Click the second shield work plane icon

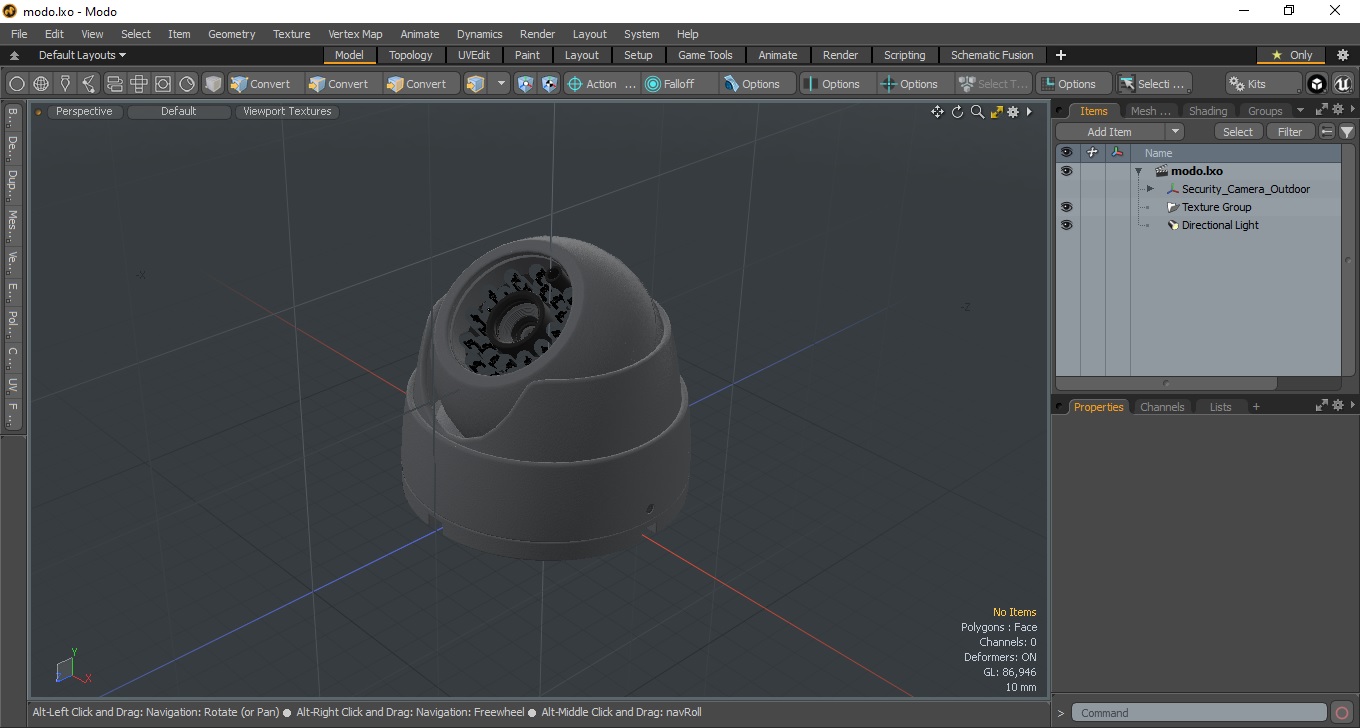[x=549, y=84]
